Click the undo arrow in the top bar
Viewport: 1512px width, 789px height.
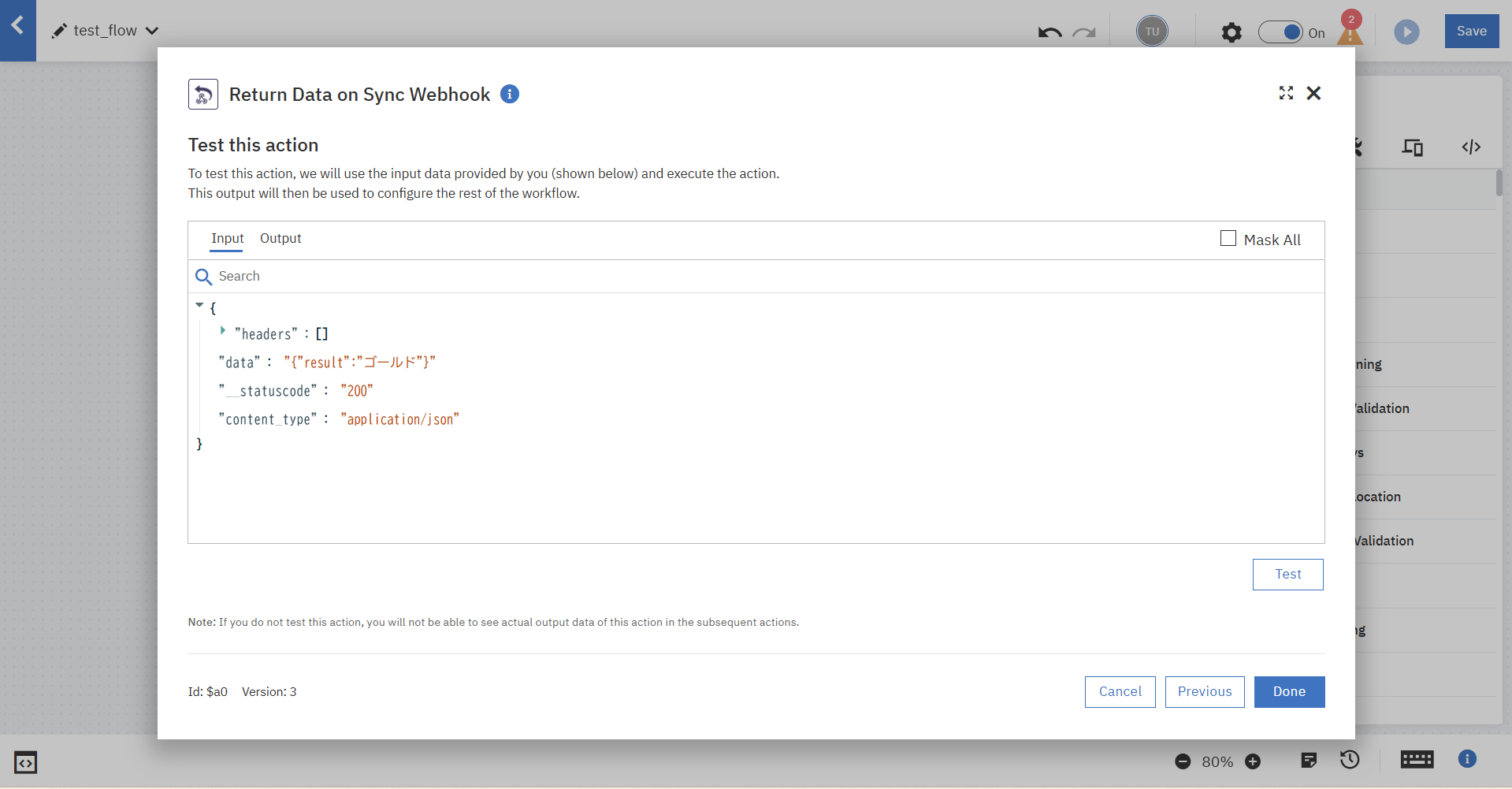[1049, 32]
